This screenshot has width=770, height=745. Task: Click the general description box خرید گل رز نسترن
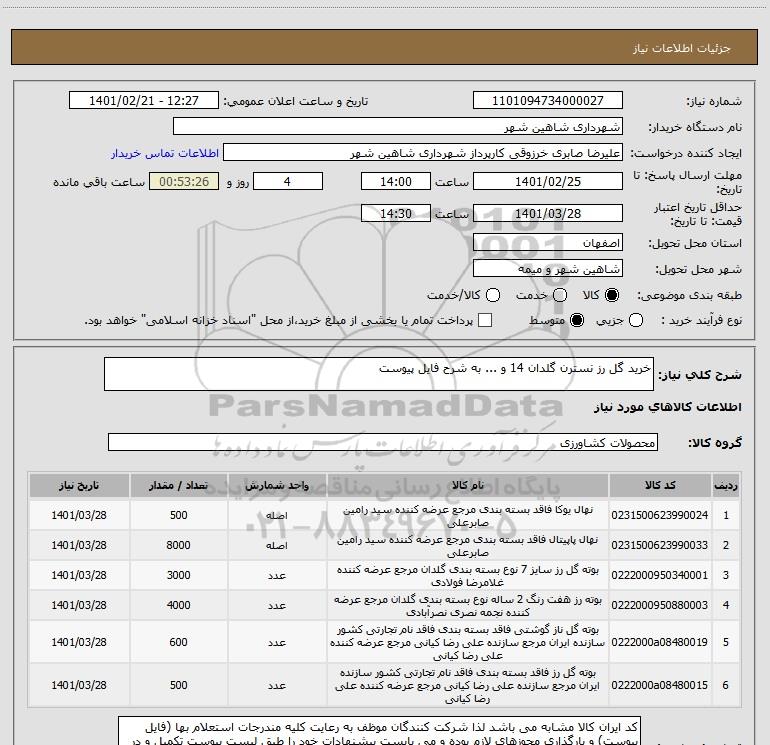pyautogui.click(x=379, y=374)
